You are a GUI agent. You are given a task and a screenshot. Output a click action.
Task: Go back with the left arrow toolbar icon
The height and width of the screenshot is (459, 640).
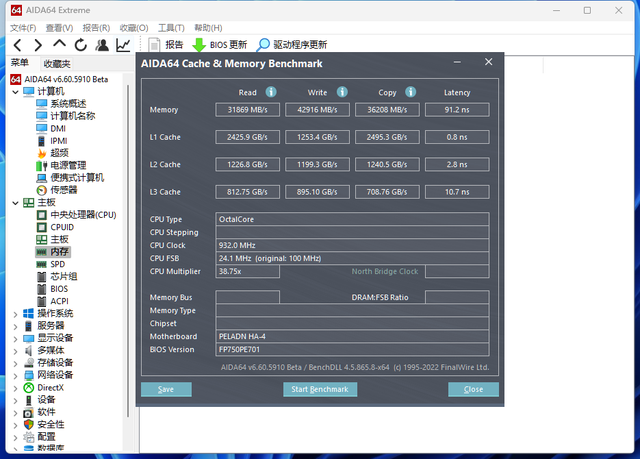click(x=18, y=45)
